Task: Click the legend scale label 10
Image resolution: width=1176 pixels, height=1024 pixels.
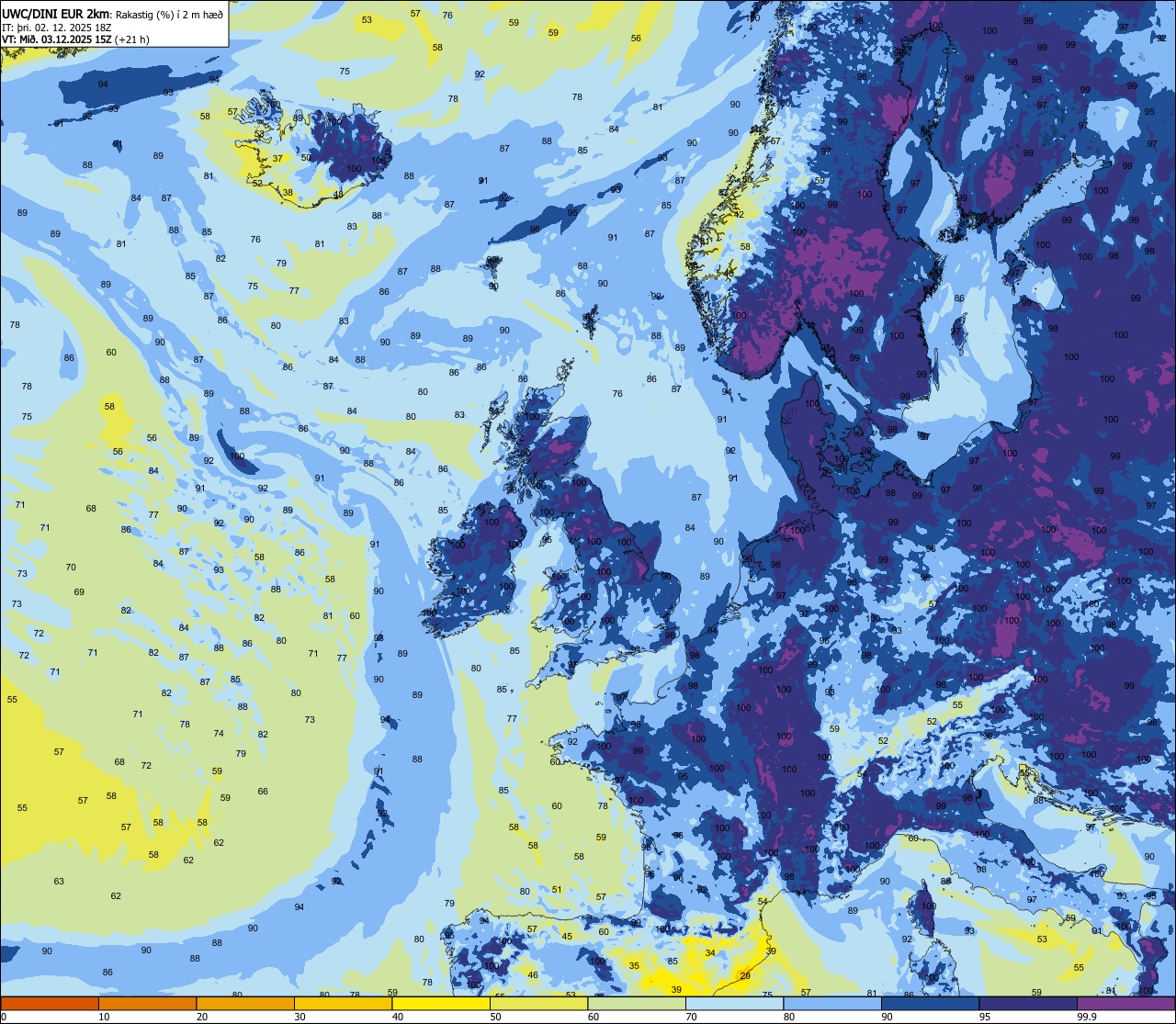Action: tap(104, 1017)
